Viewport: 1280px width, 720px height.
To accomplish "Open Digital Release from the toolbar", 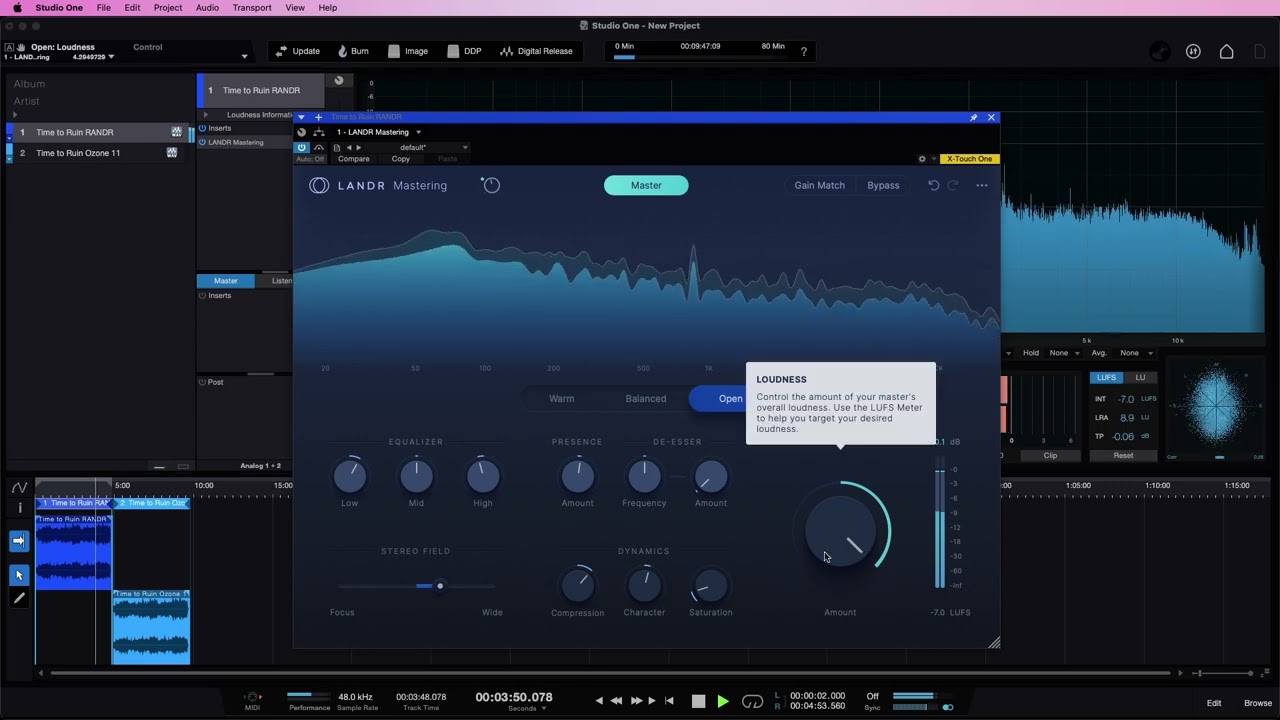I will [537, 51].
